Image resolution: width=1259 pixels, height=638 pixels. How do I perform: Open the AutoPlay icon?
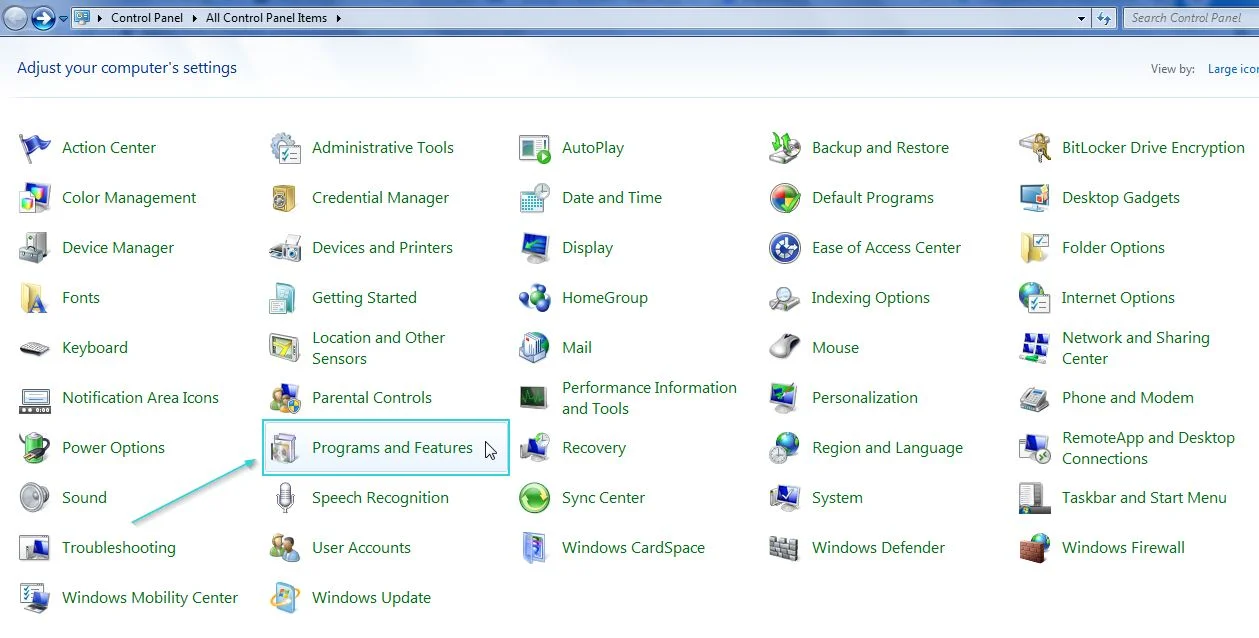tap(535, 148)
